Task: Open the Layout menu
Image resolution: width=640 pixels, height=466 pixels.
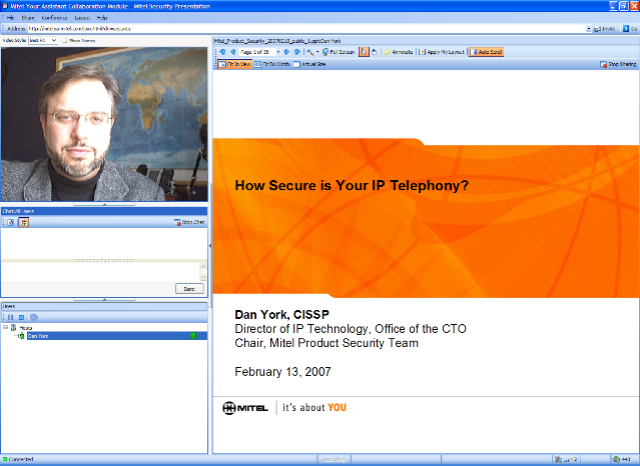Action: point(80,18)
